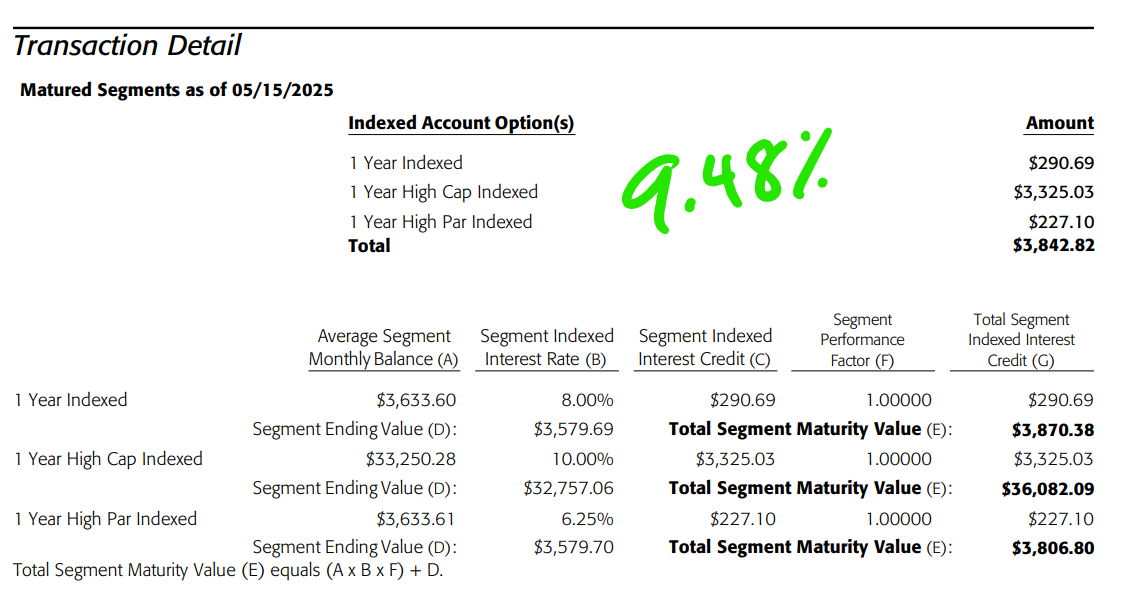Click the $36,082.09 total maturity value
Screen dimensions: 1125x598
[x=1048, y=490]
